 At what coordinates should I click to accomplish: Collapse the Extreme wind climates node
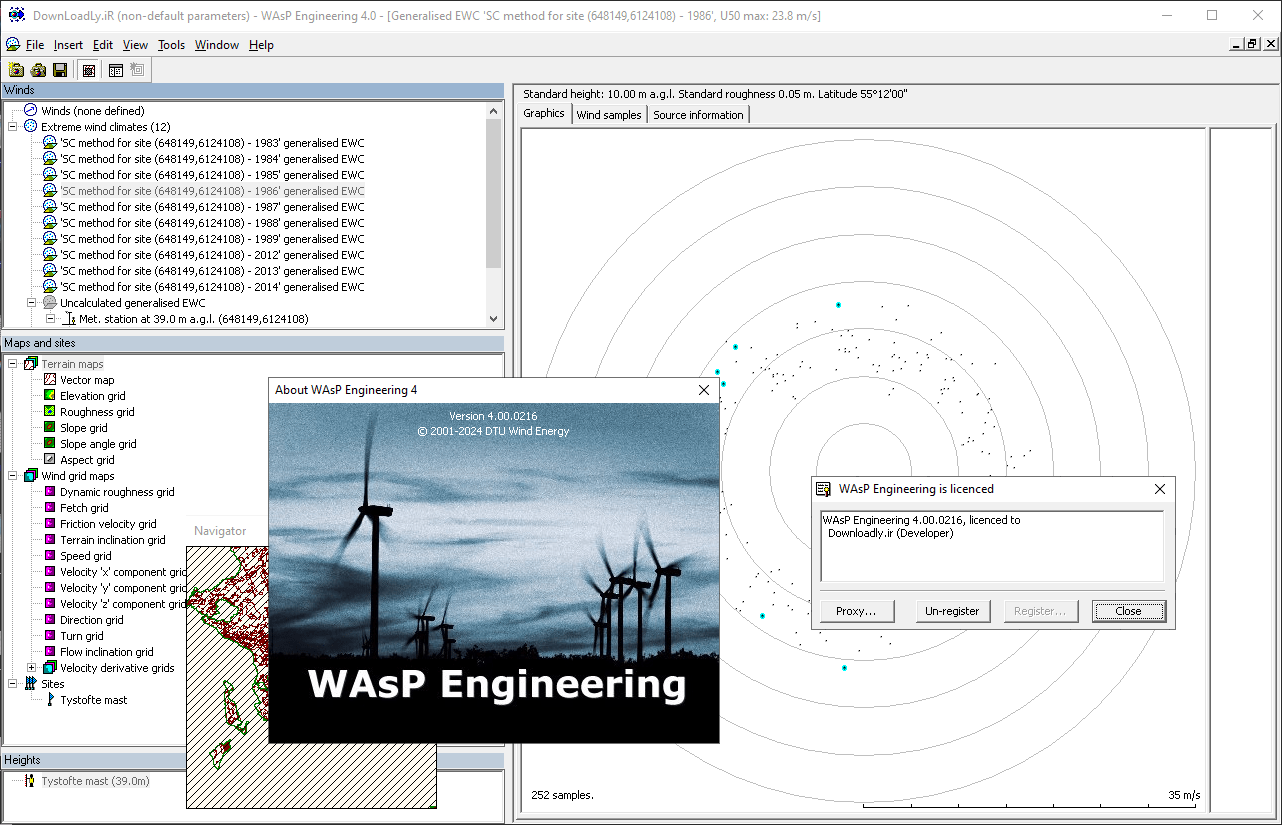(x=13, y=127)
